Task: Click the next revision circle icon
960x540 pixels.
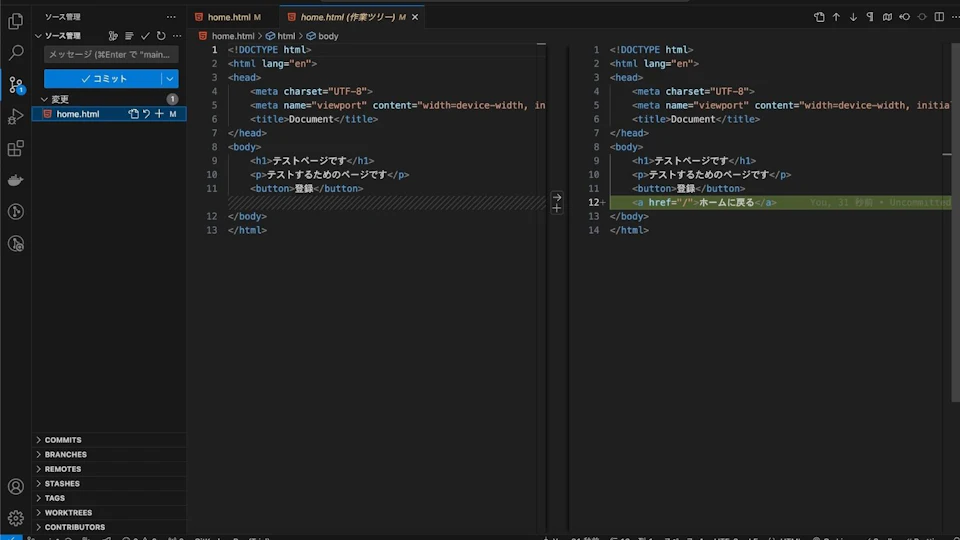Action: [x=922, y=17]
